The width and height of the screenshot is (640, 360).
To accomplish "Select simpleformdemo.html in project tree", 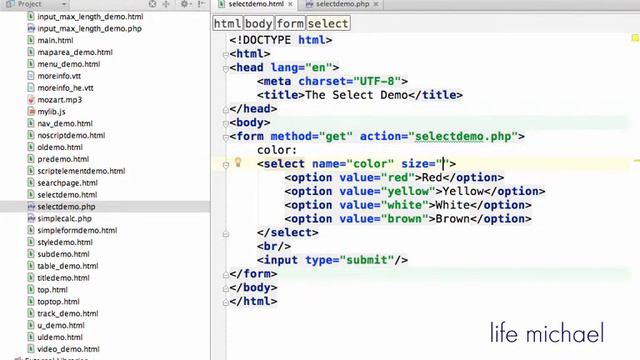I will (x=77, y=230).
